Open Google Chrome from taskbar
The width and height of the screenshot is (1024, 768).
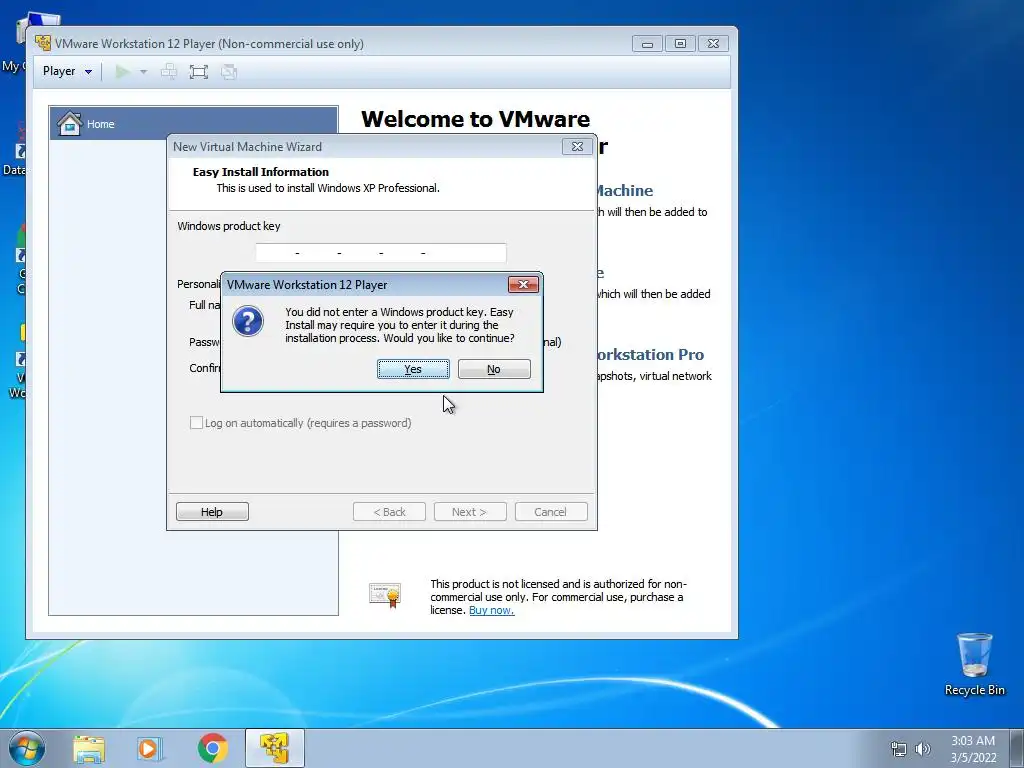212,748
